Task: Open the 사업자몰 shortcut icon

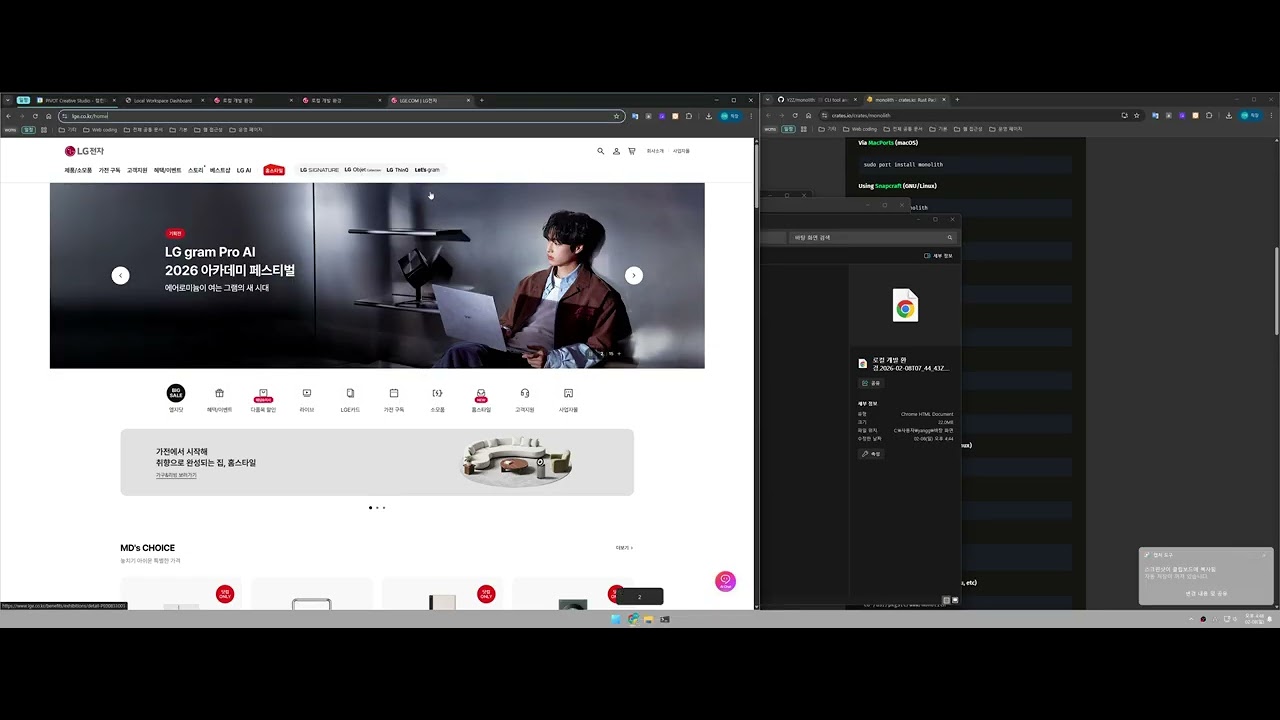Action: point(568,393)
